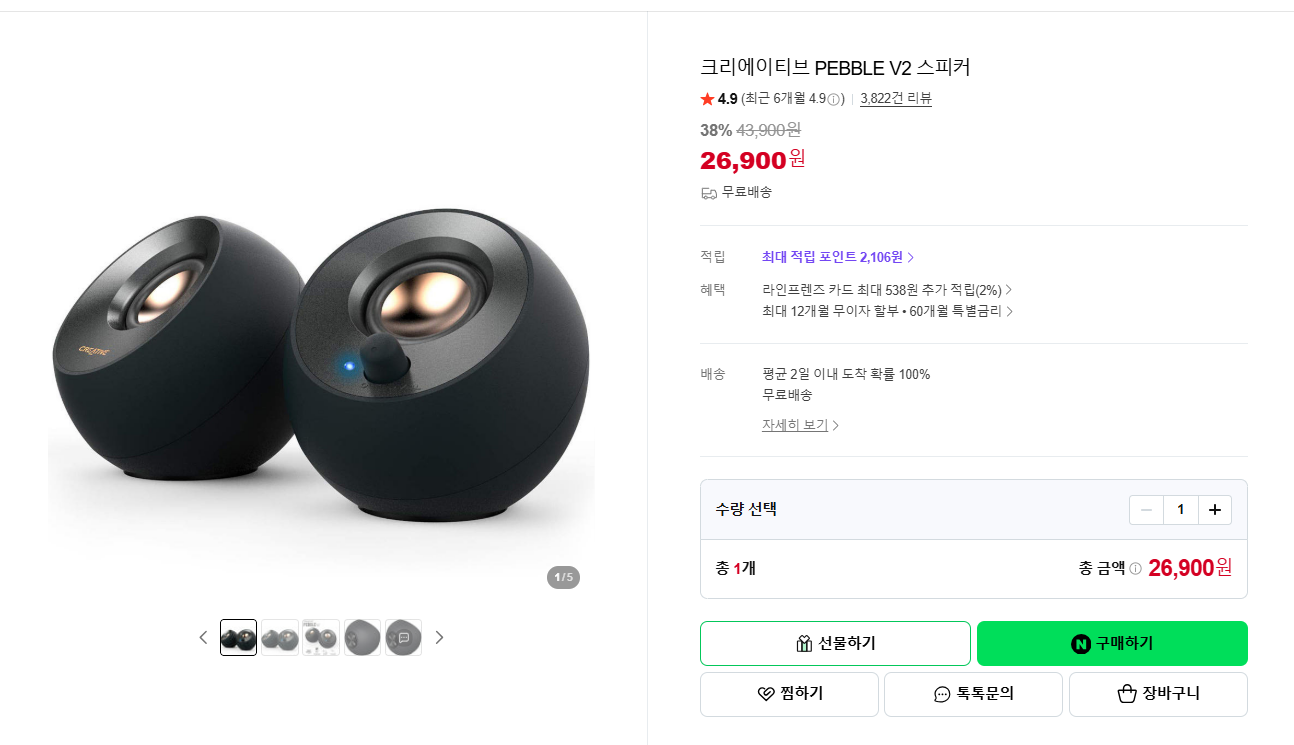Open 톡톡문의 chat inquiry
1294x745 pixels.
click(973, 694)
